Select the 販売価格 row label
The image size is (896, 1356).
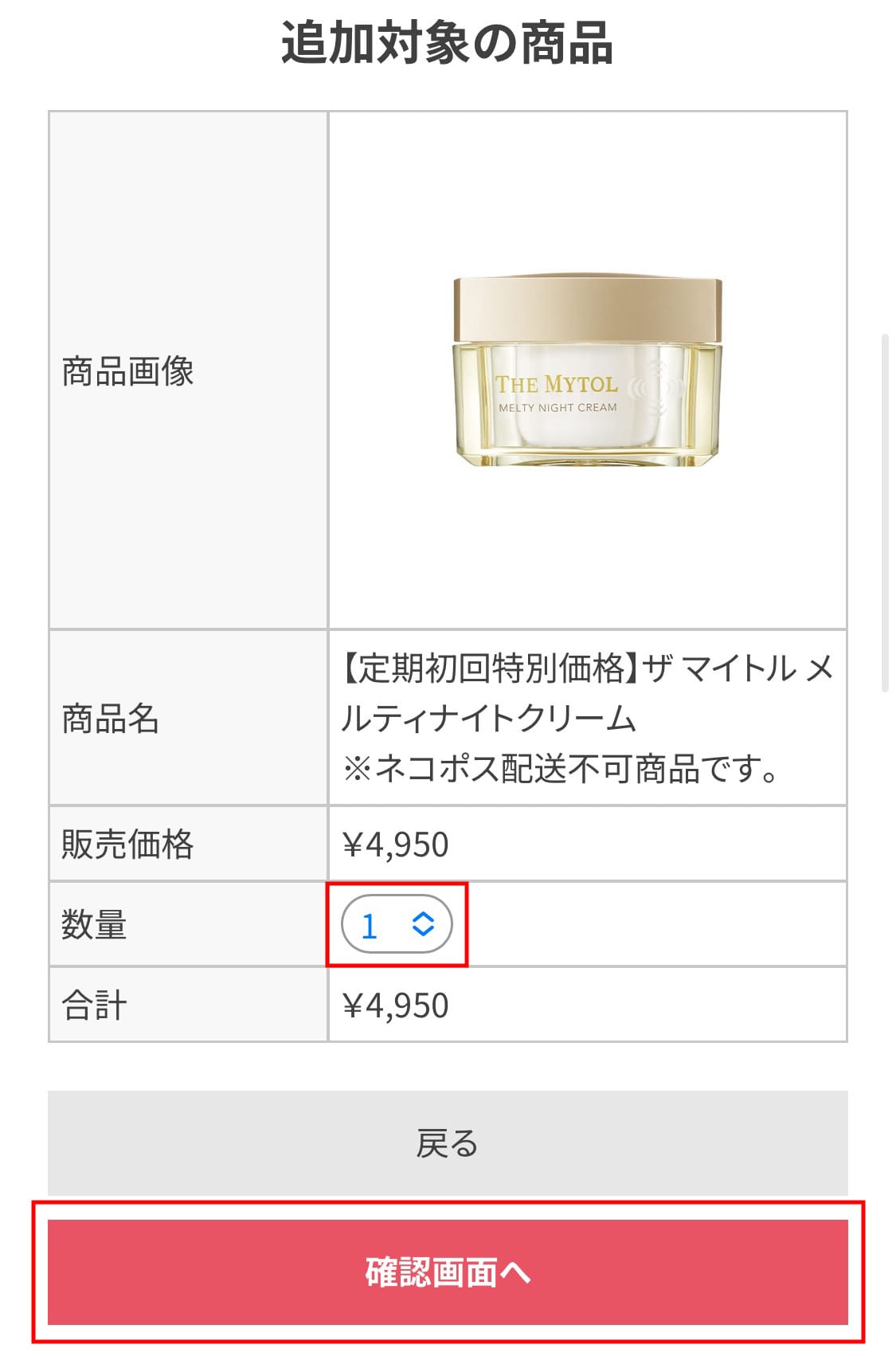pos(127,844)
